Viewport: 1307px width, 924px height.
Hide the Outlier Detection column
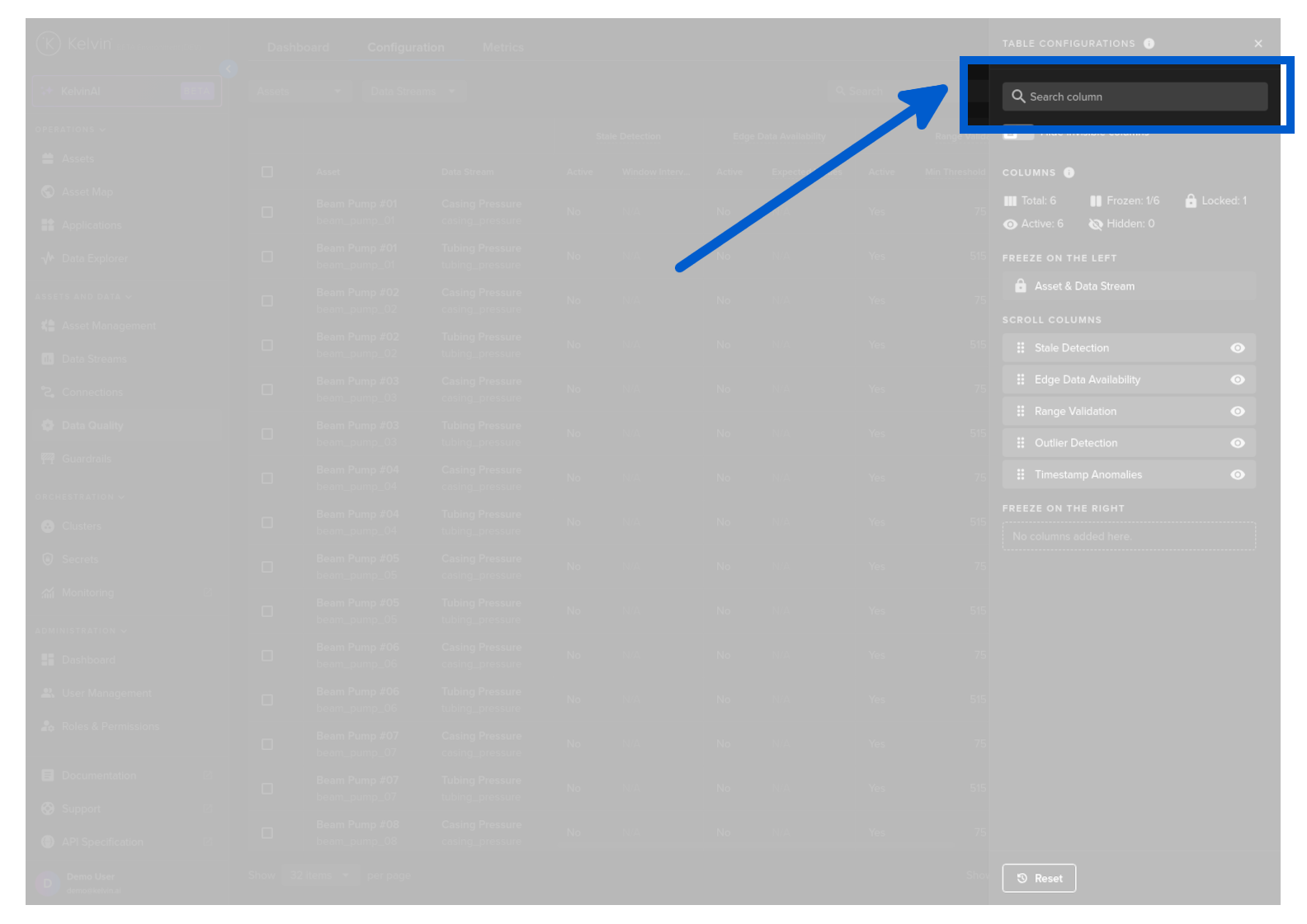coord(1237,443)
